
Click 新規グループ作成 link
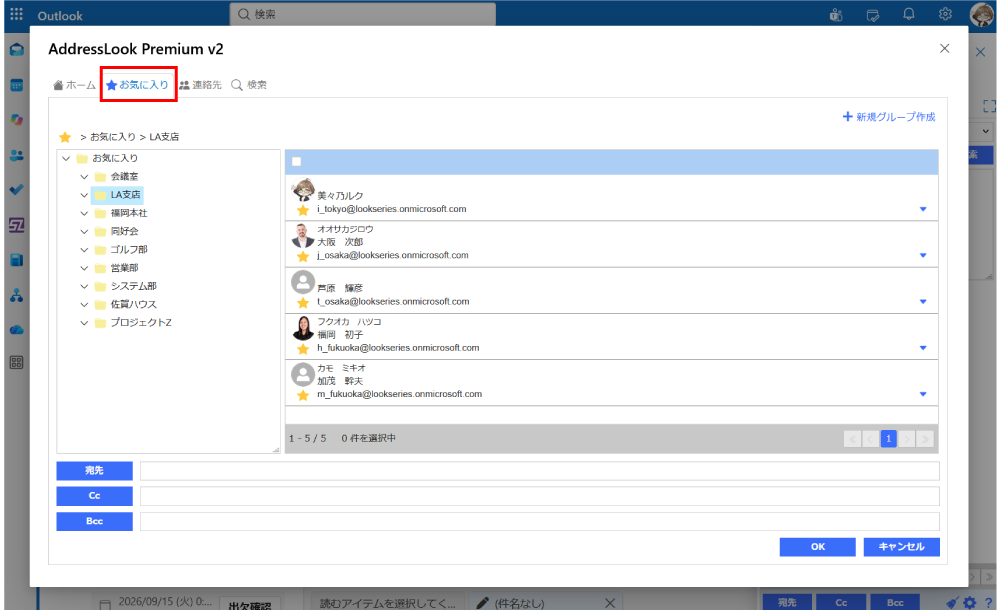click(889, 117)
